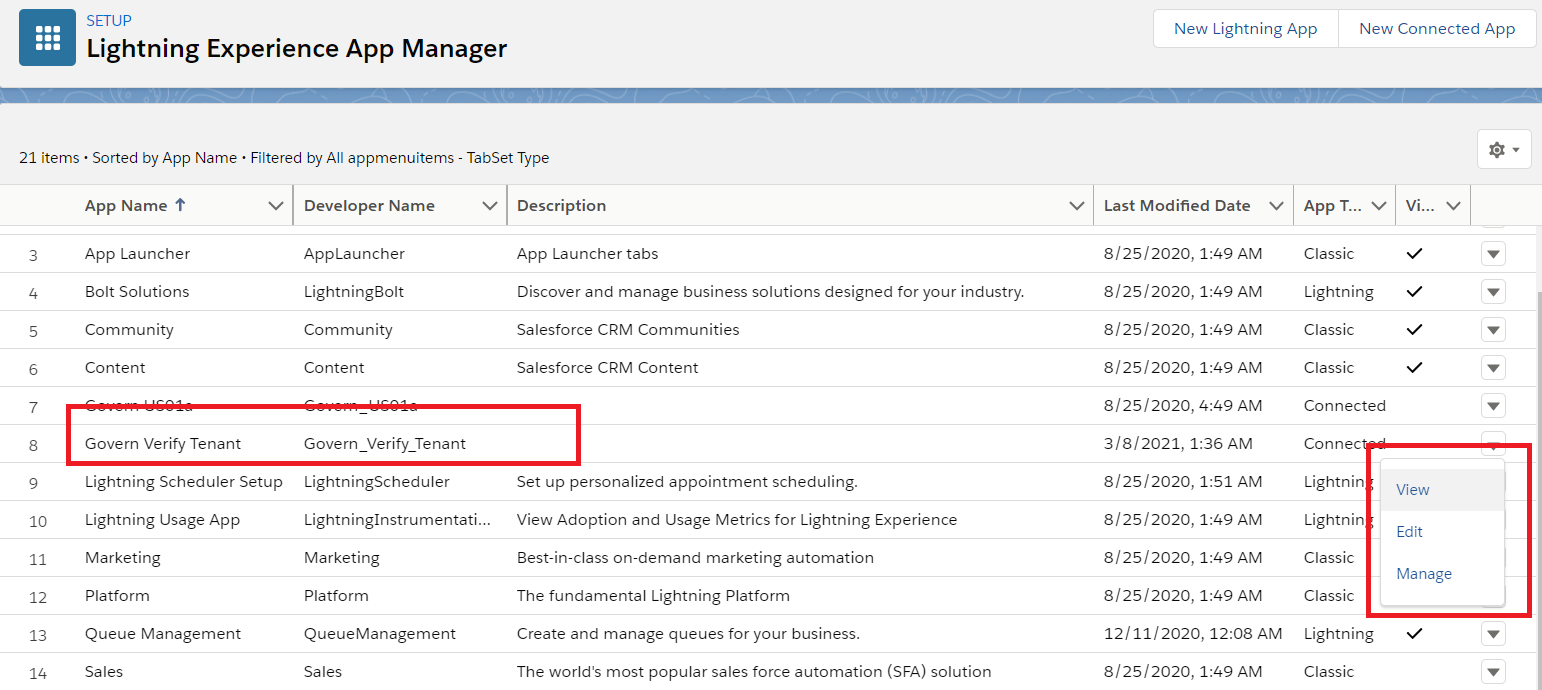
Task: Click the LightningScheduler developer name
Action: [377, 482]
